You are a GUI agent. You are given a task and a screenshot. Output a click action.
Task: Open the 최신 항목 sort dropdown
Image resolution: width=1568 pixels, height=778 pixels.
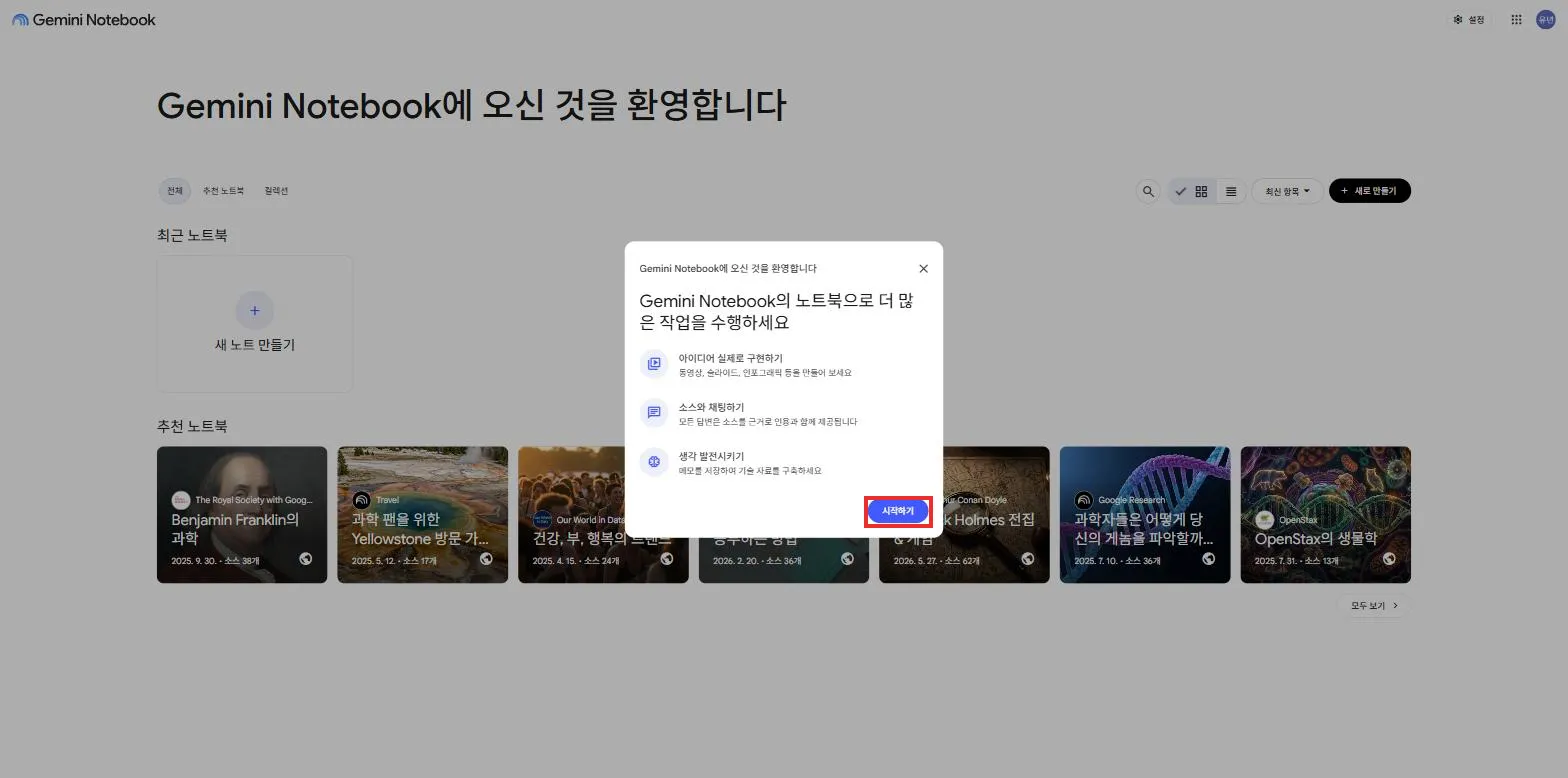tap(1287, 191)
